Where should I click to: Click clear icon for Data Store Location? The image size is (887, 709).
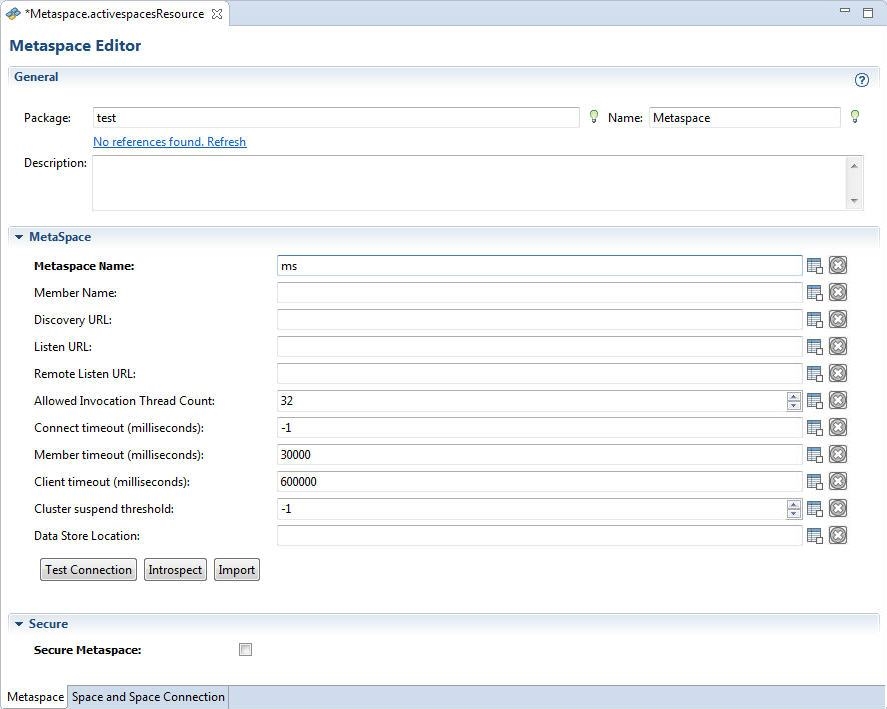pos(838,535)
